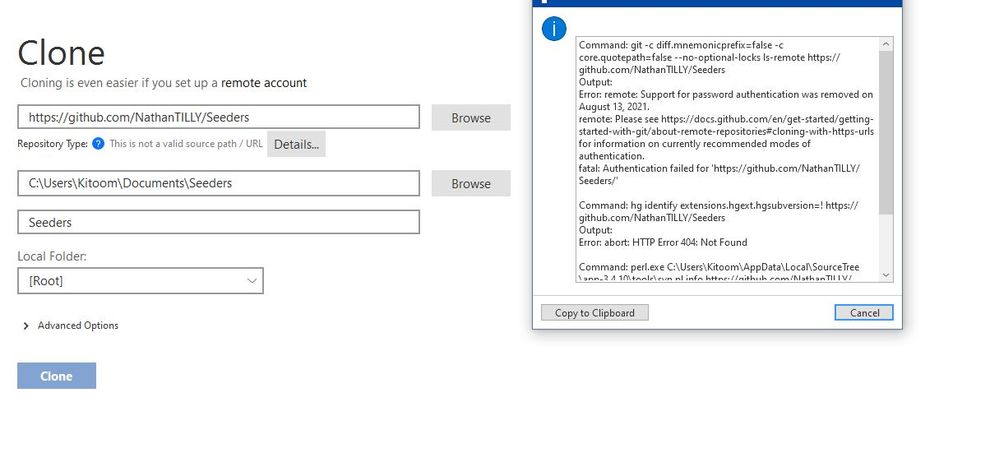Screen dimensions: 999x466
Task: Click the 'Local Folder:' label
Action: point(52,256)
